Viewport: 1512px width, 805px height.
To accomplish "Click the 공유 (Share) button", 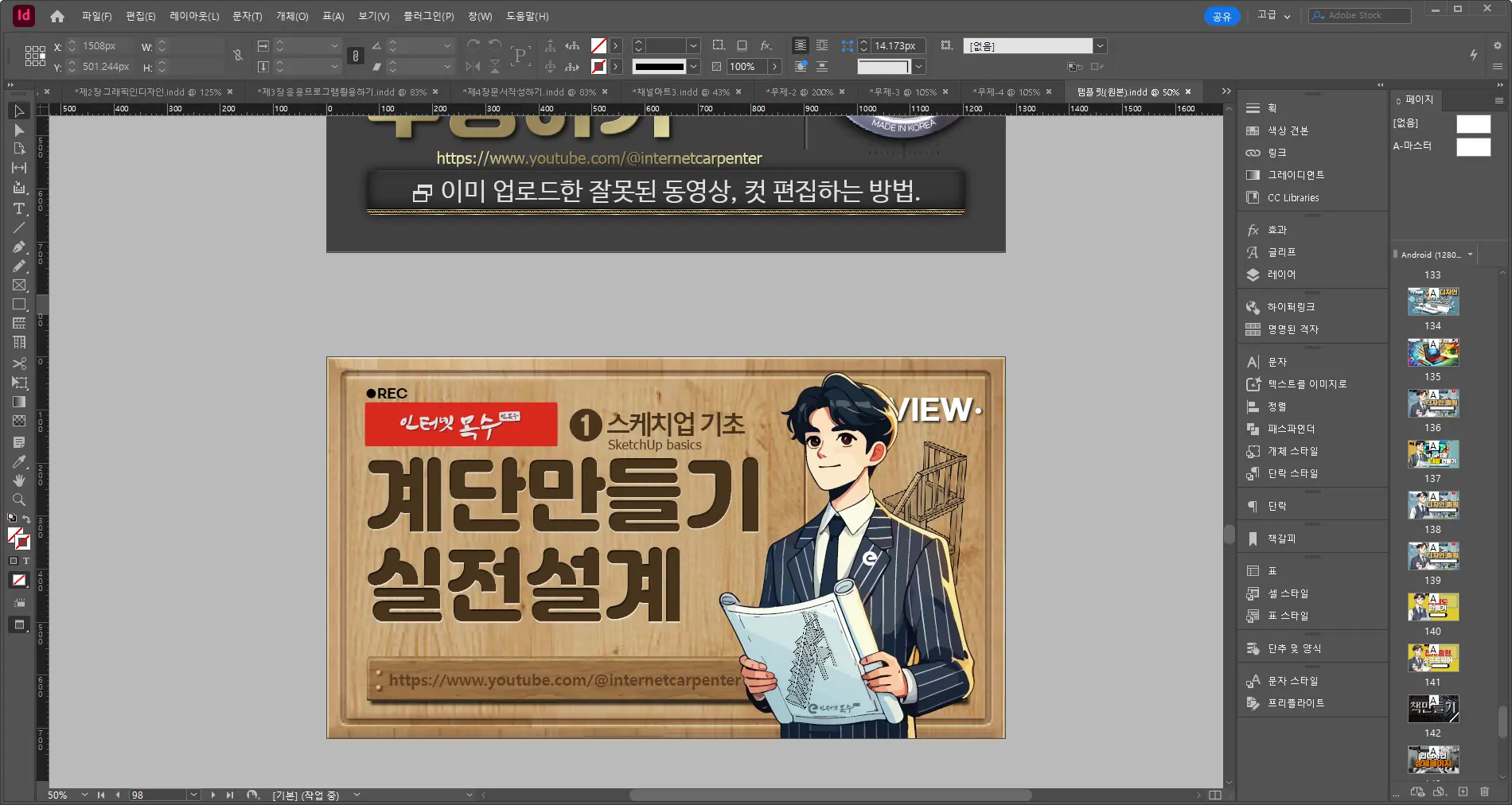I will tap(1222, 15).
